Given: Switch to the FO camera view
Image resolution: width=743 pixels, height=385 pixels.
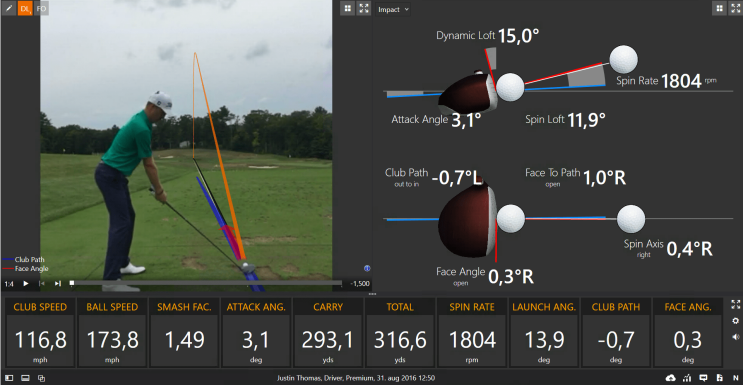Looking at the screenshot, I should pyautogui.click(x=41, y=8).
